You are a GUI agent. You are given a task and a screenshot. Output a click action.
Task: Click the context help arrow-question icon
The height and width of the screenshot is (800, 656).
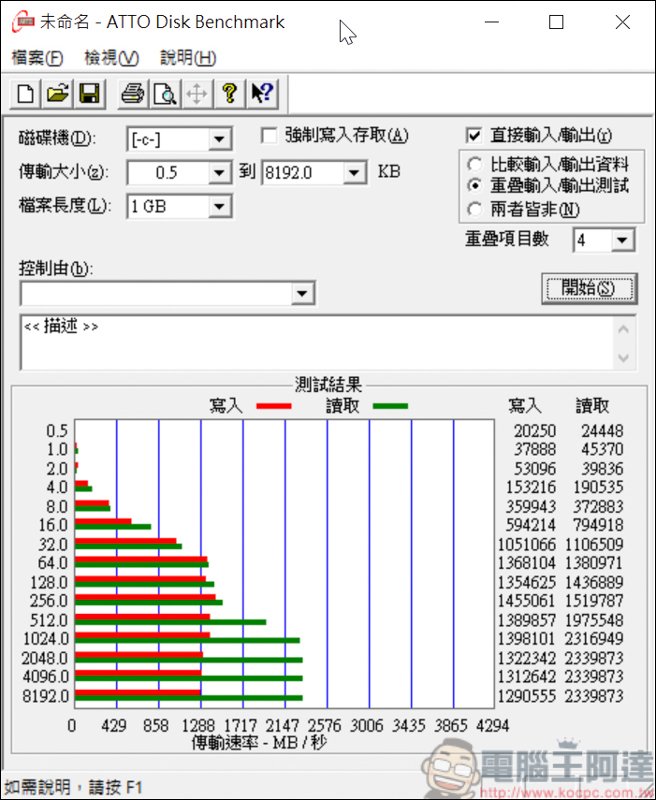(x=262, y=94)
